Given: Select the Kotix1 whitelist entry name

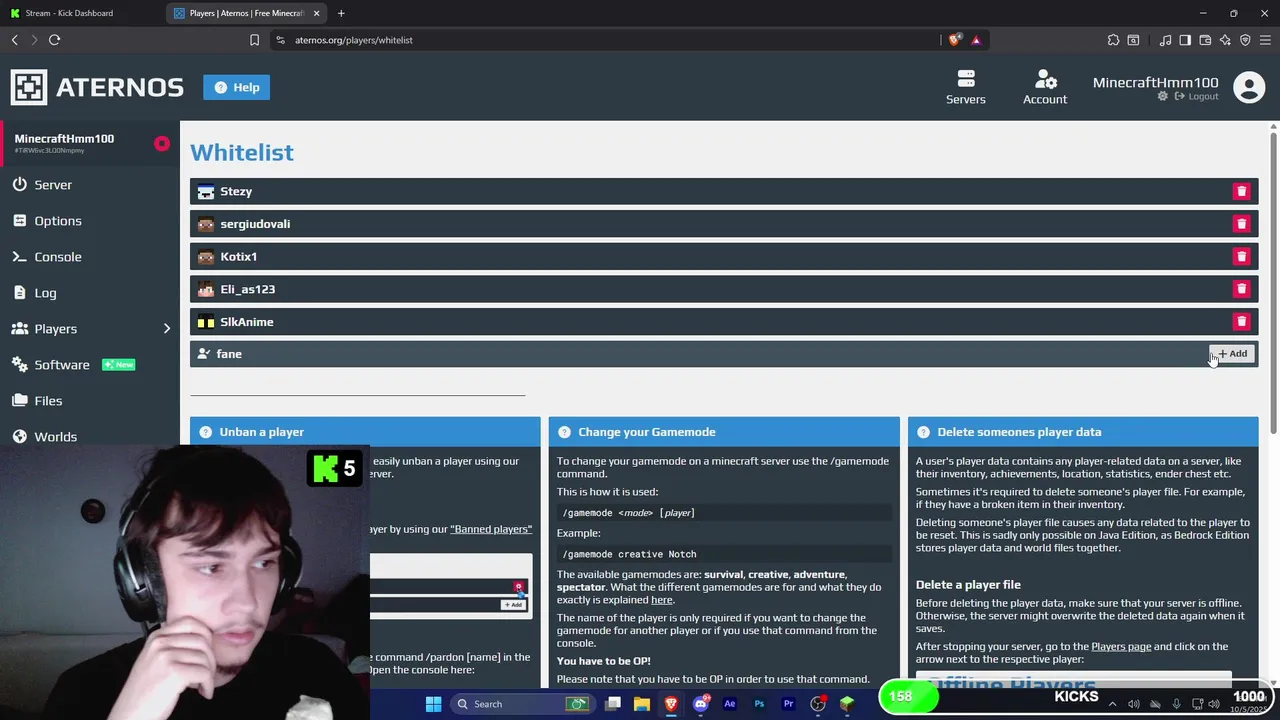Looking at the screenshot, I should click(x=239, y=257).
